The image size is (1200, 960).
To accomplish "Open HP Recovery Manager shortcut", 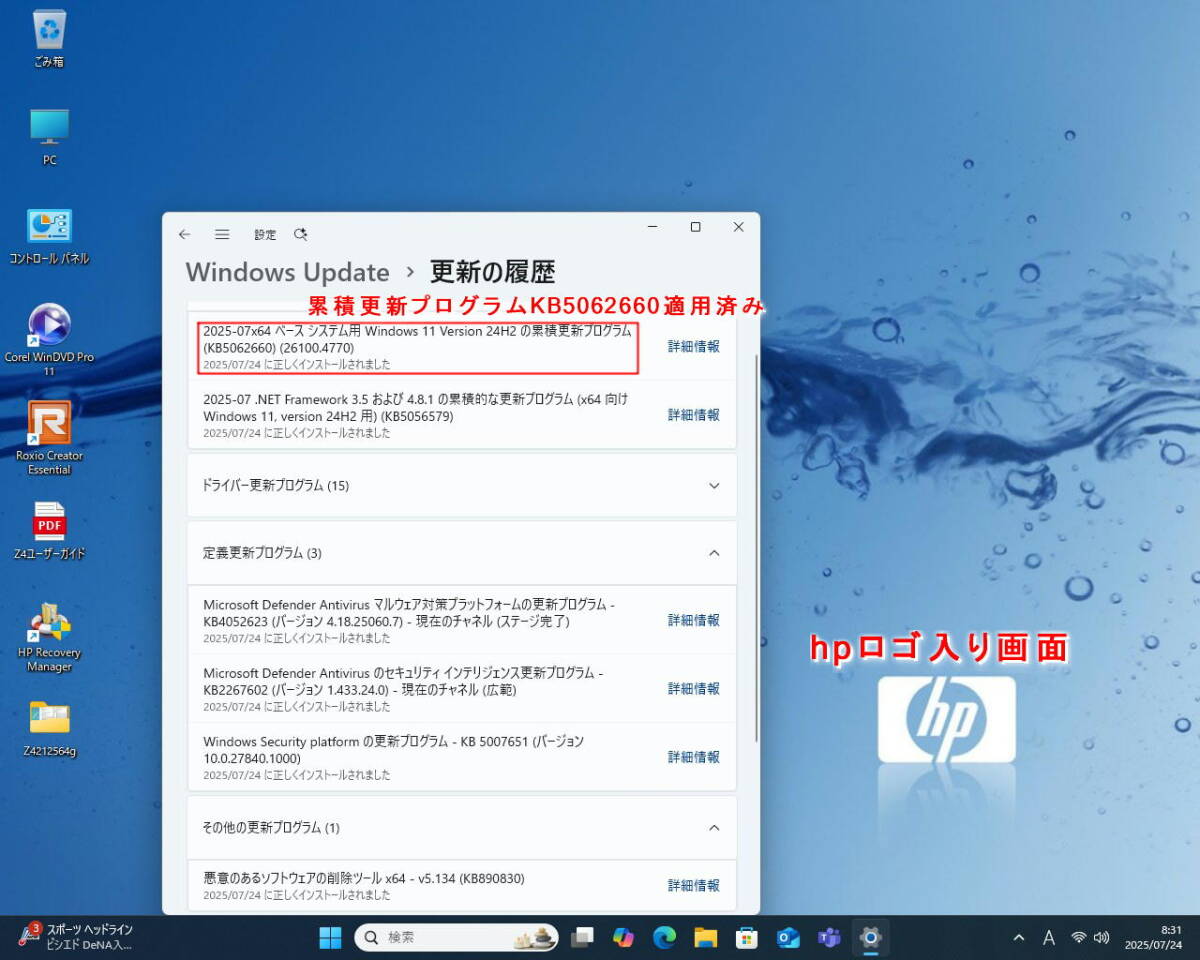I will [x=49, y=637].
